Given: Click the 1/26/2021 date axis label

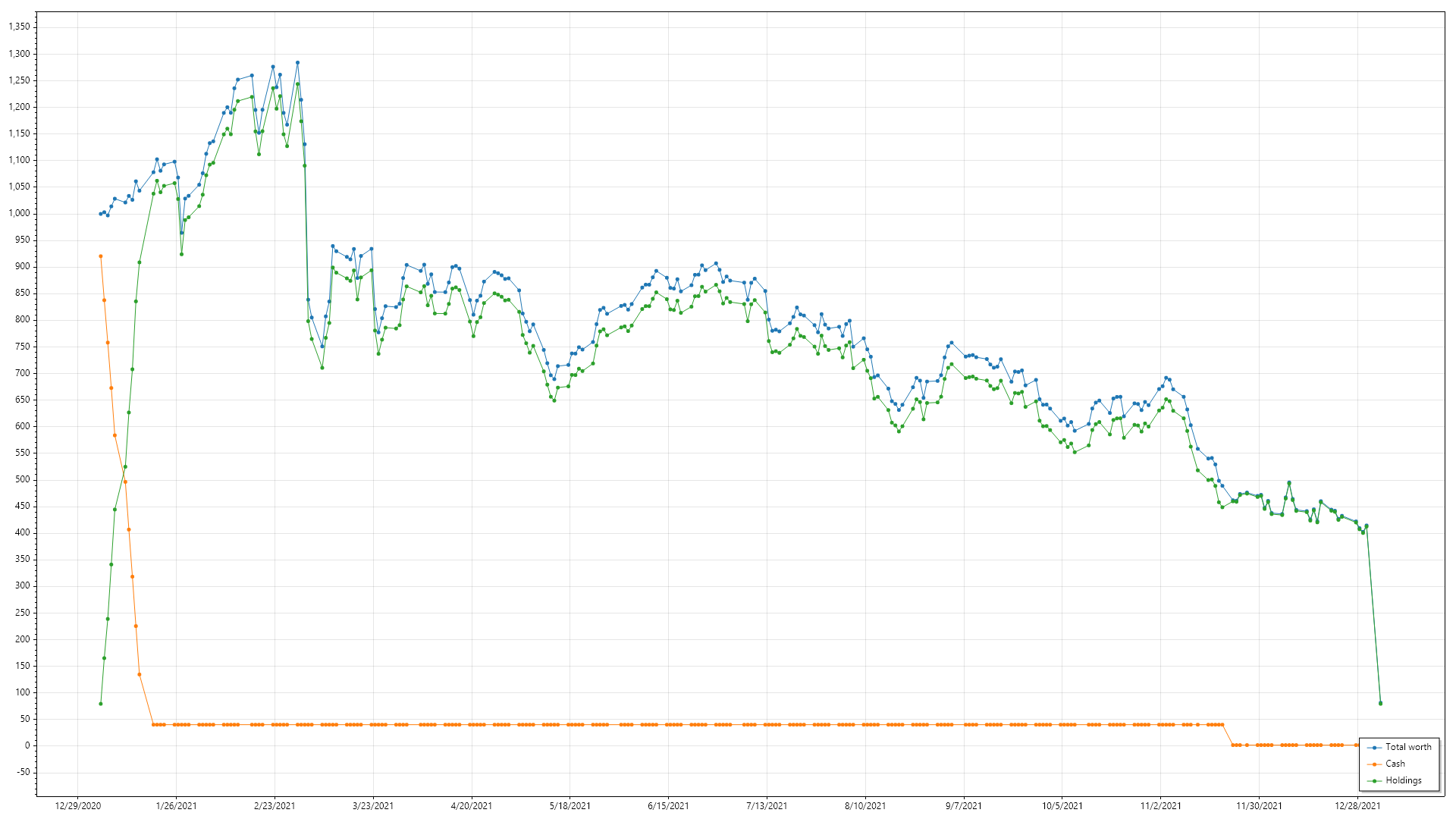Looking at the screenshot, I should (x=176, y=806).
